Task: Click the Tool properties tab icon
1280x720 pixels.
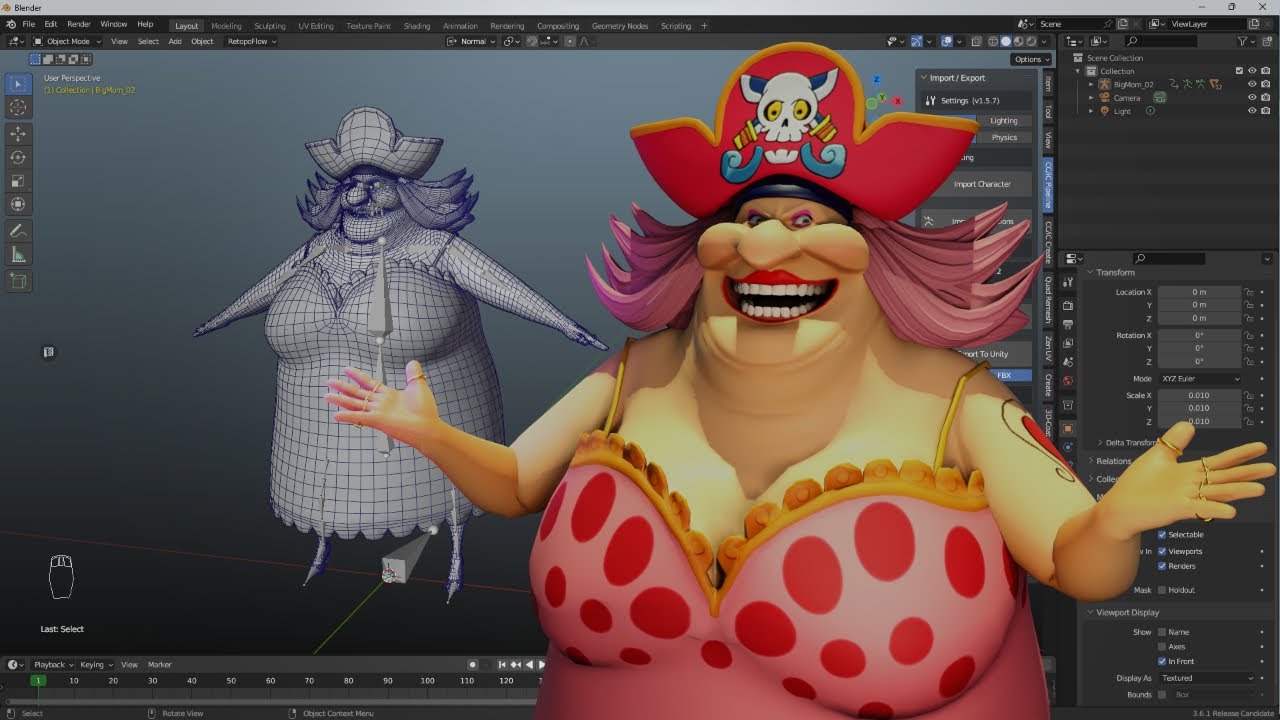Action: pyautogui.click(x=1068, y=284)
